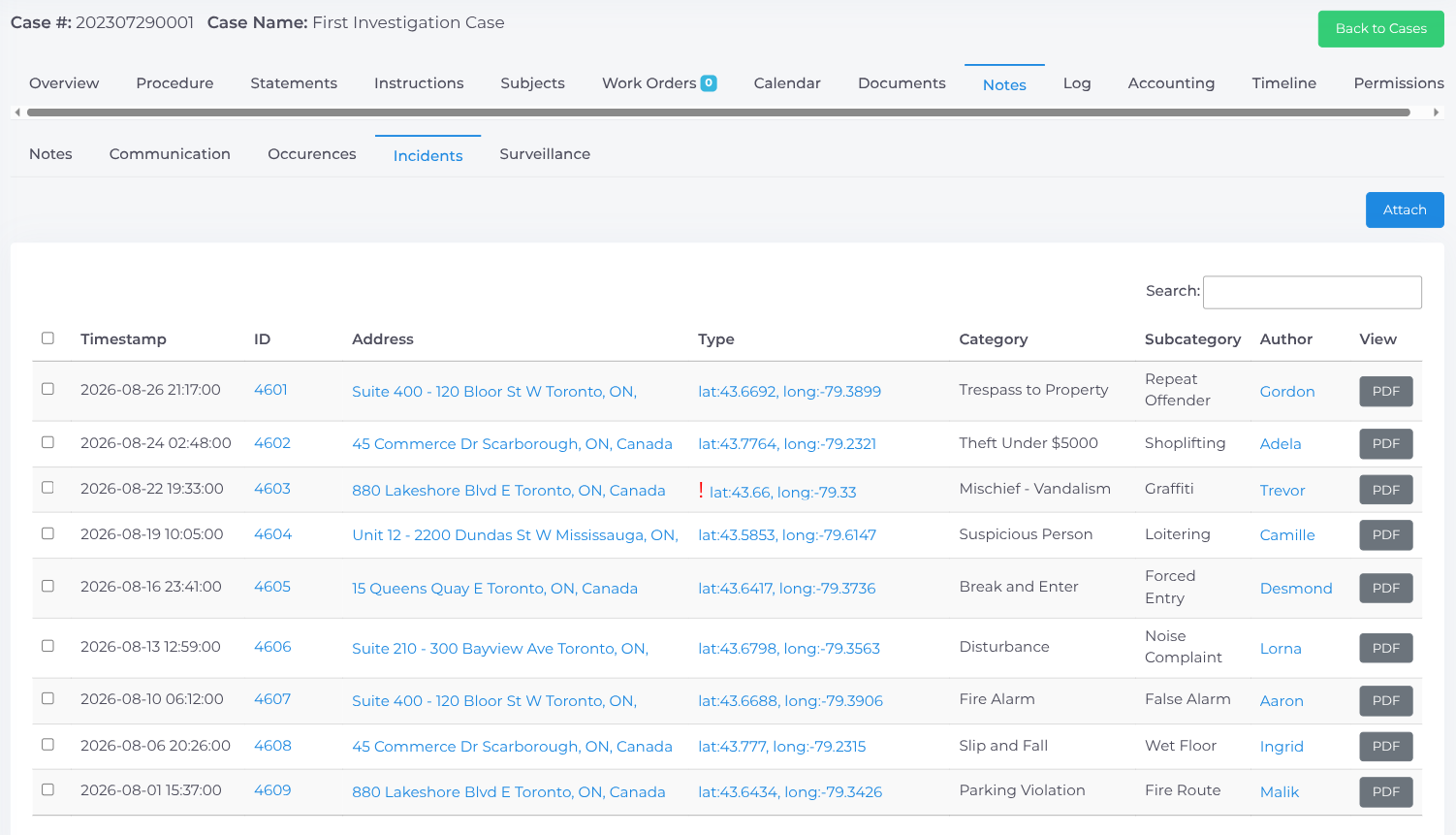1456x835 pixels.
Task: Sort by the Timestamp column header
Action: (x=123, y=339)
